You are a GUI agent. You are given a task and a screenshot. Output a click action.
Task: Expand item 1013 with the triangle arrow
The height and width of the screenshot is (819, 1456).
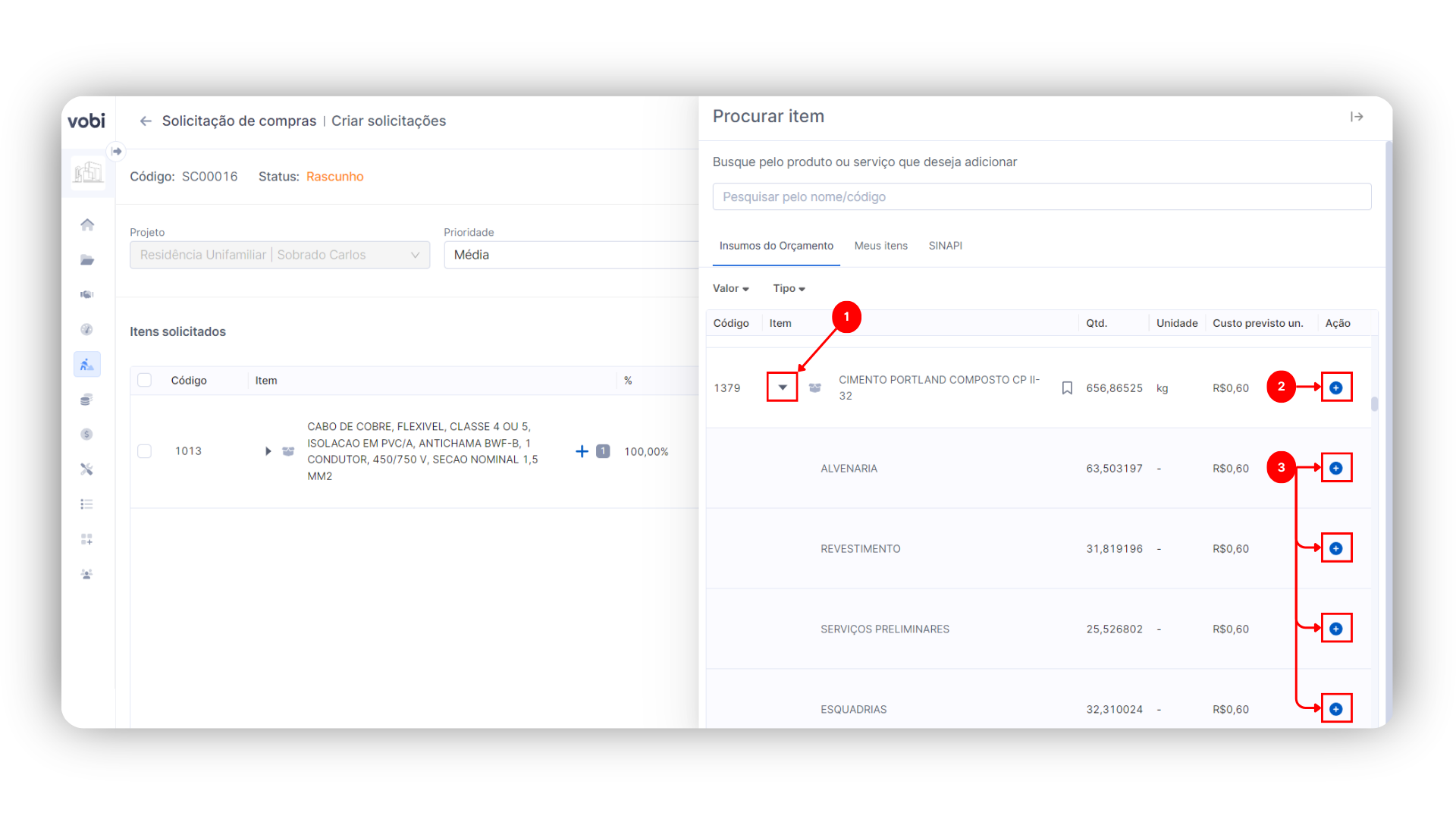268,451
